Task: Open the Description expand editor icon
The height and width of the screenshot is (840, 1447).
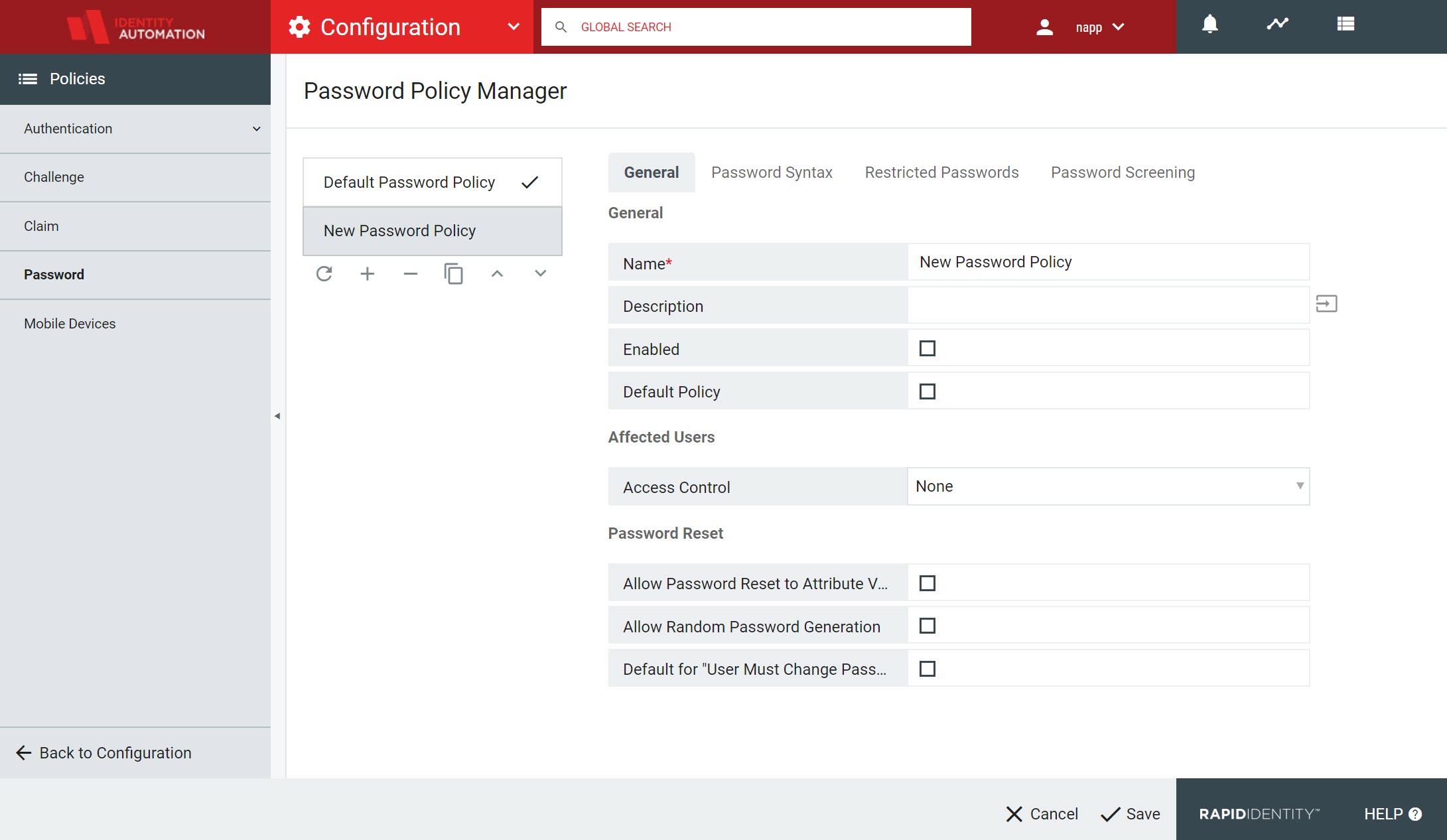Action: [x=1326, y=304]
